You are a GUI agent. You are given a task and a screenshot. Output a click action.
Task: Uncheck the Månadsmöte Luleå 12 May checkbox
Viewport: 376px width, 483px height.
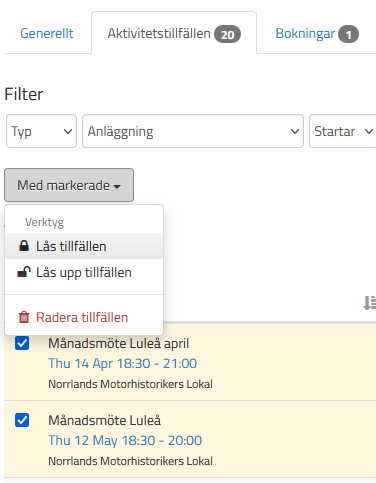pyautogui.click(x=22, y=420)
